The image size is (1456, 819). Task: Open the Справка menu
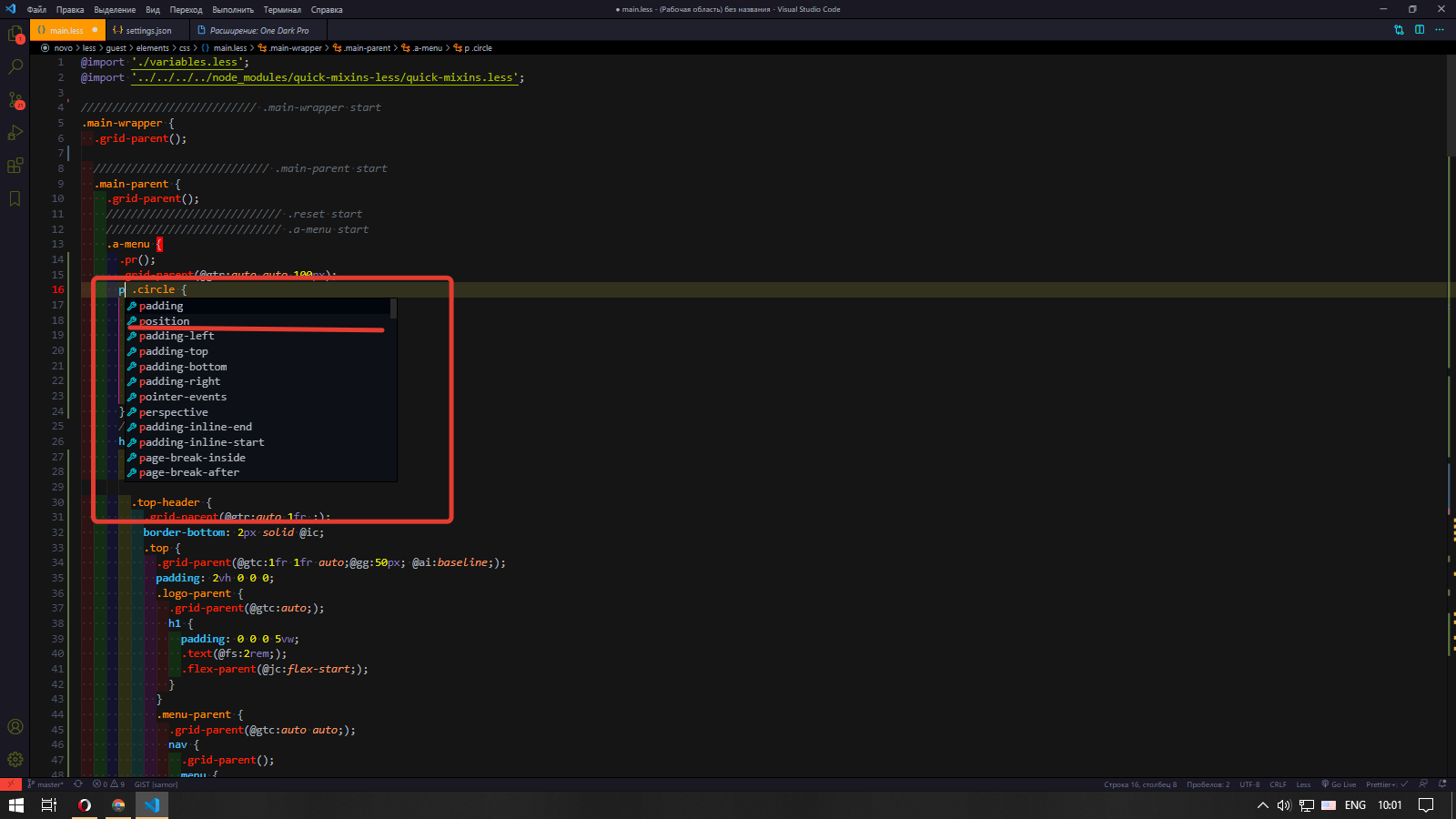327,9
